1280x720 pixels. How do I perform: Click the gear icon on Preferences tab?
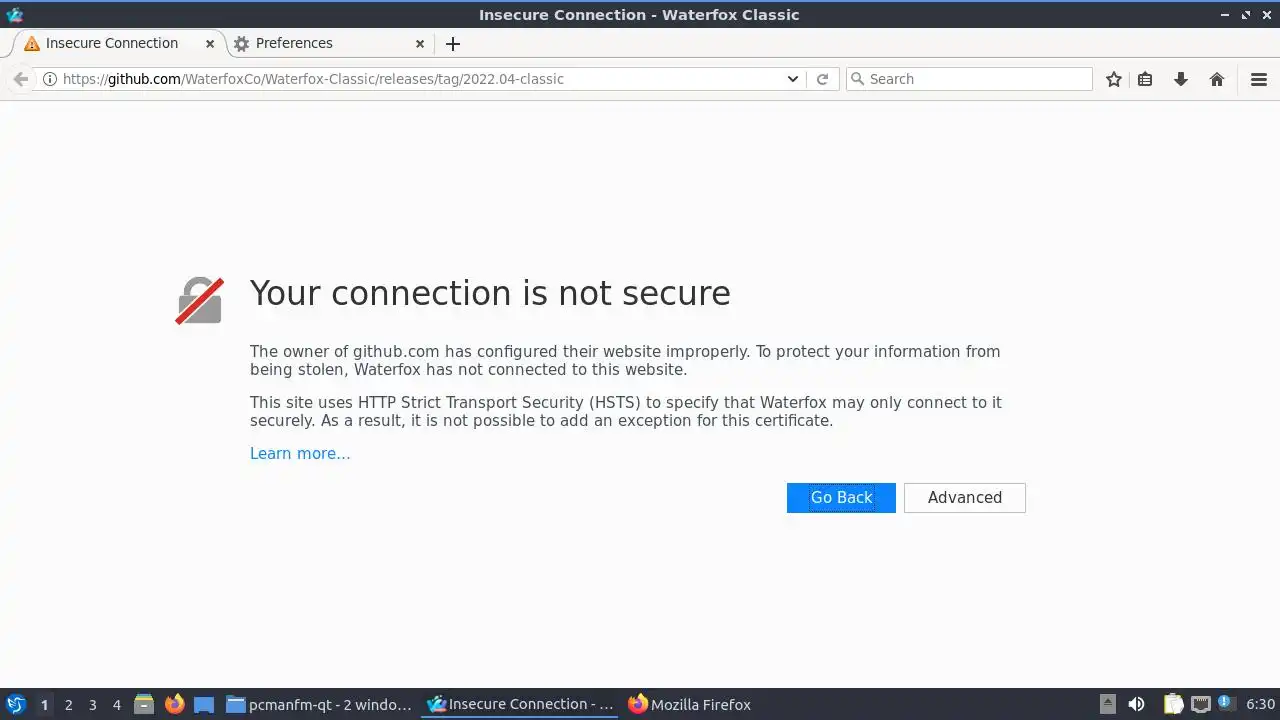coord(241,44)
